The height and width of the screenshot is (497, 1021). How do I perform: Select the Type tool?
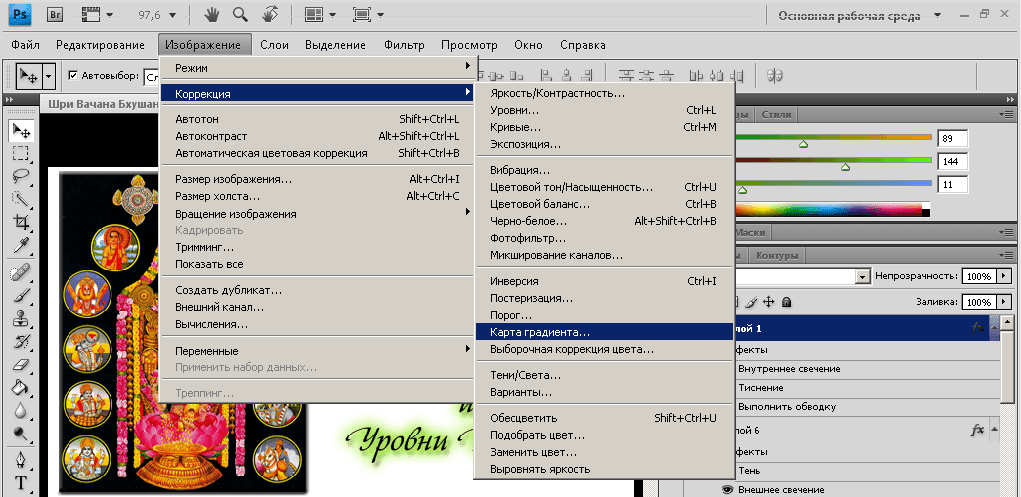[x=21, y=482]
